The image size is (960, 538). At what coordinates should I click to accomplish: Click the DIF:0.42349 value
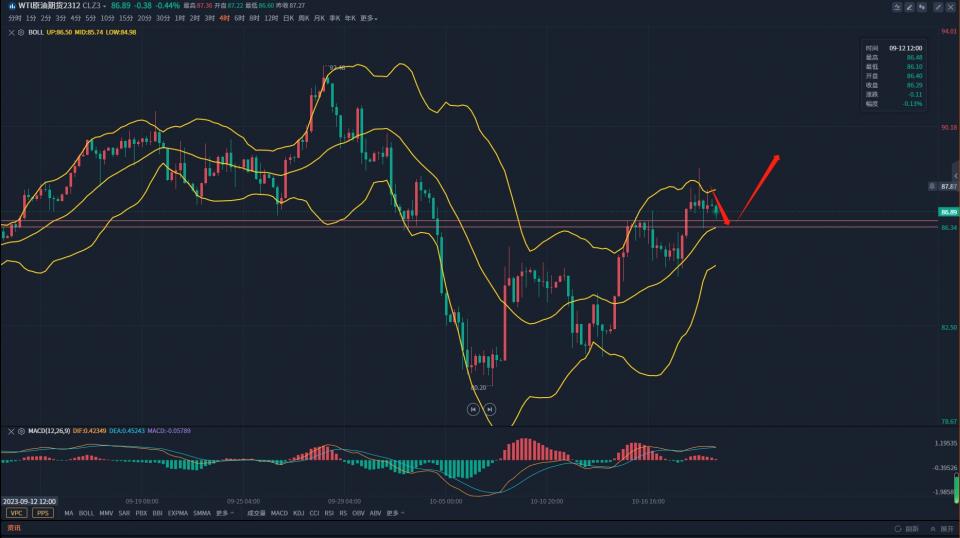tap(89, 432)
